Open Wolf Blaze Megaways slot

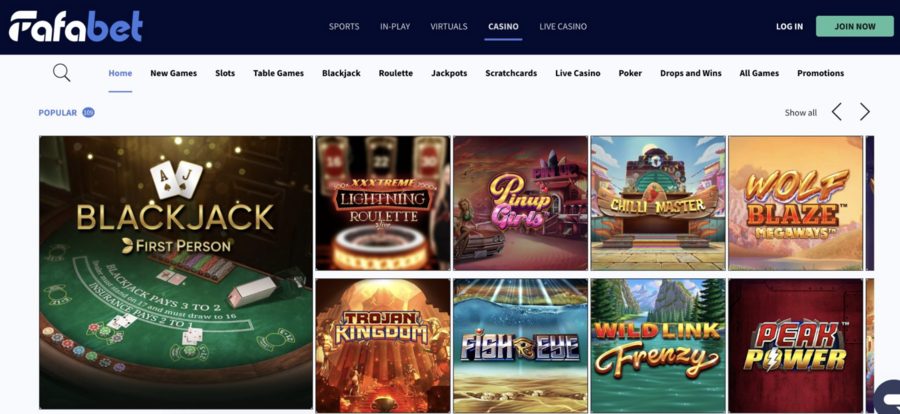click(796, 203)
